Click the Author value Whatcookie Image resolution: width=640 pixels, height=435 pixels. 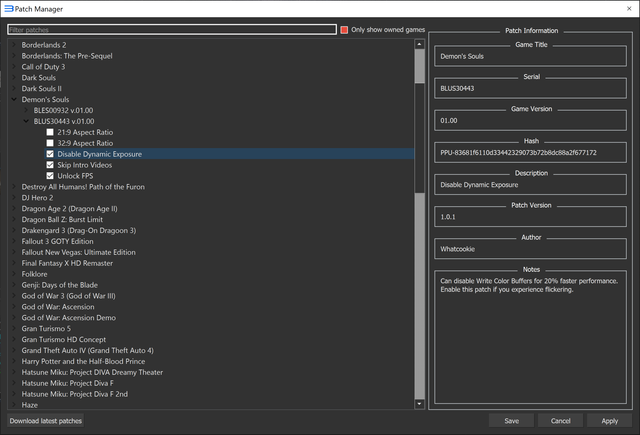(458, 249)
